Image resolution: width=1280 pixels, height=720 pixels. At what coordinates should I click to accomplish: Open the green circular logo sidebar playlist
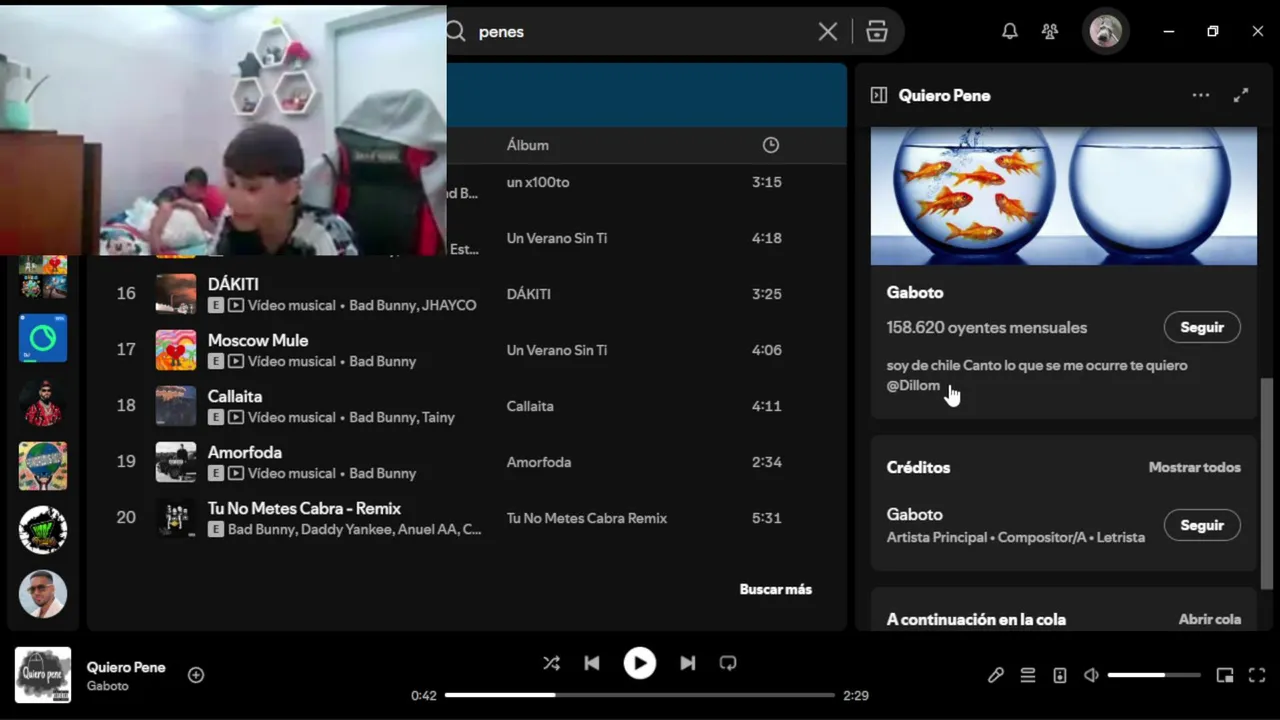43,530
